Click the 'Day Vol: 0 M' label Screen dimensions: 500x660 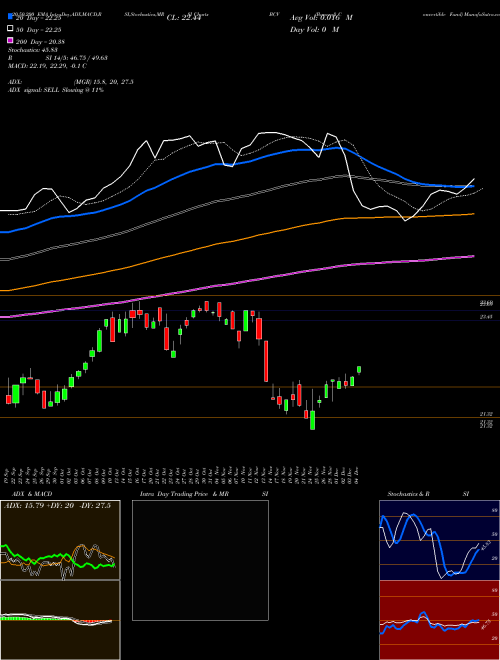click(x=314, y=29)
